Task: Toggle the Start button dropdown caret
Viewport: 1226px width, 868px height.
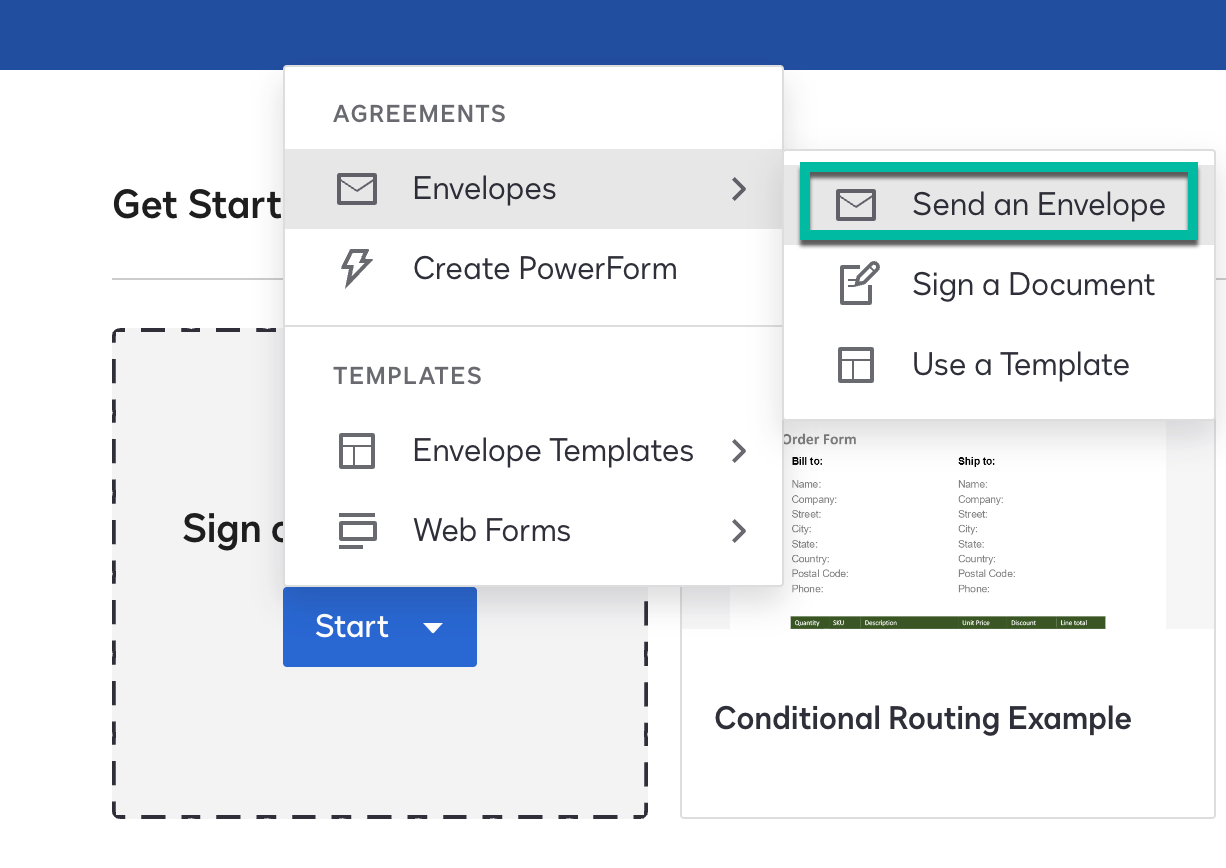Action: click(x=433, y=628)
